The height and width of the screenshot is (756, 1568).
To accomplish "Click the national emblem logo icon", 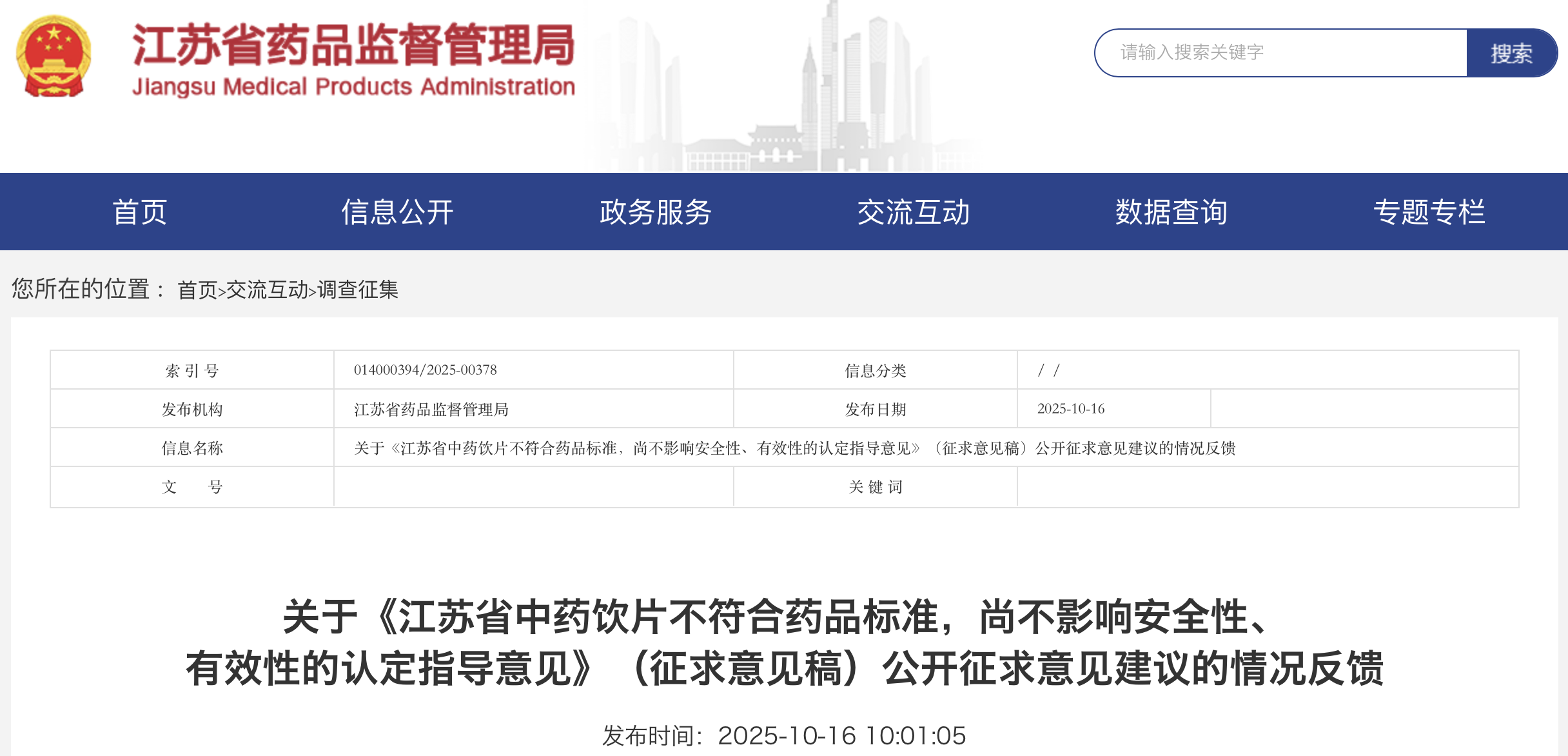I will click(x=54, y=56).
